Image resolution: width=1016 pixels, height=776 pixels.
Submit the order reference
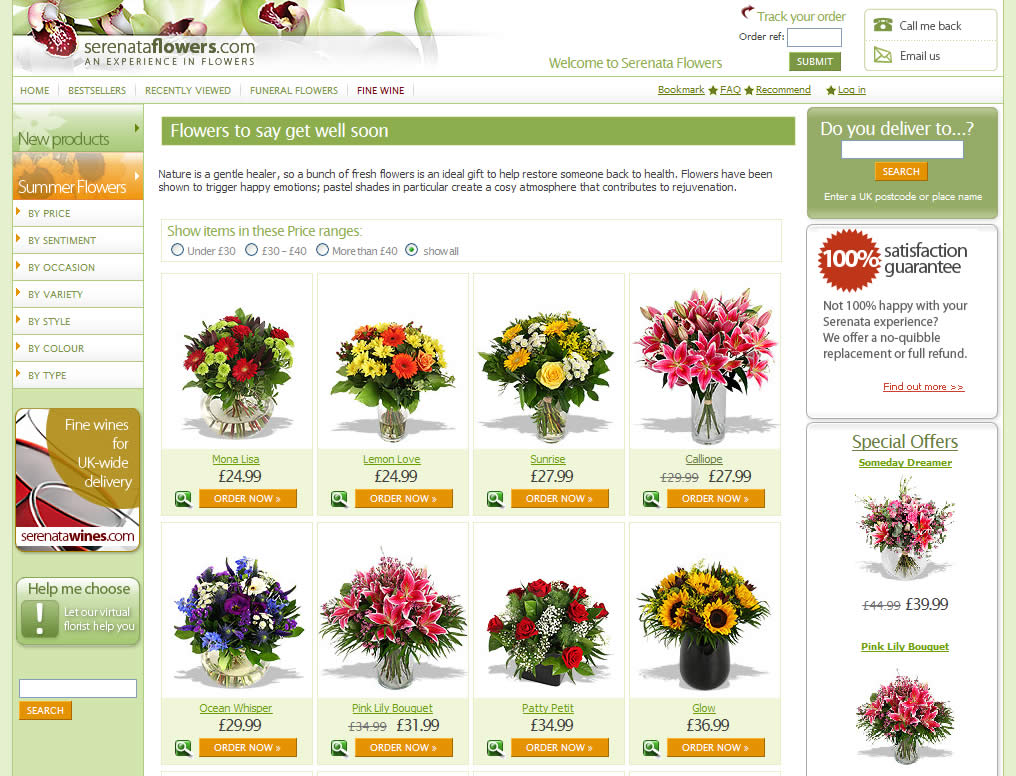814,62
